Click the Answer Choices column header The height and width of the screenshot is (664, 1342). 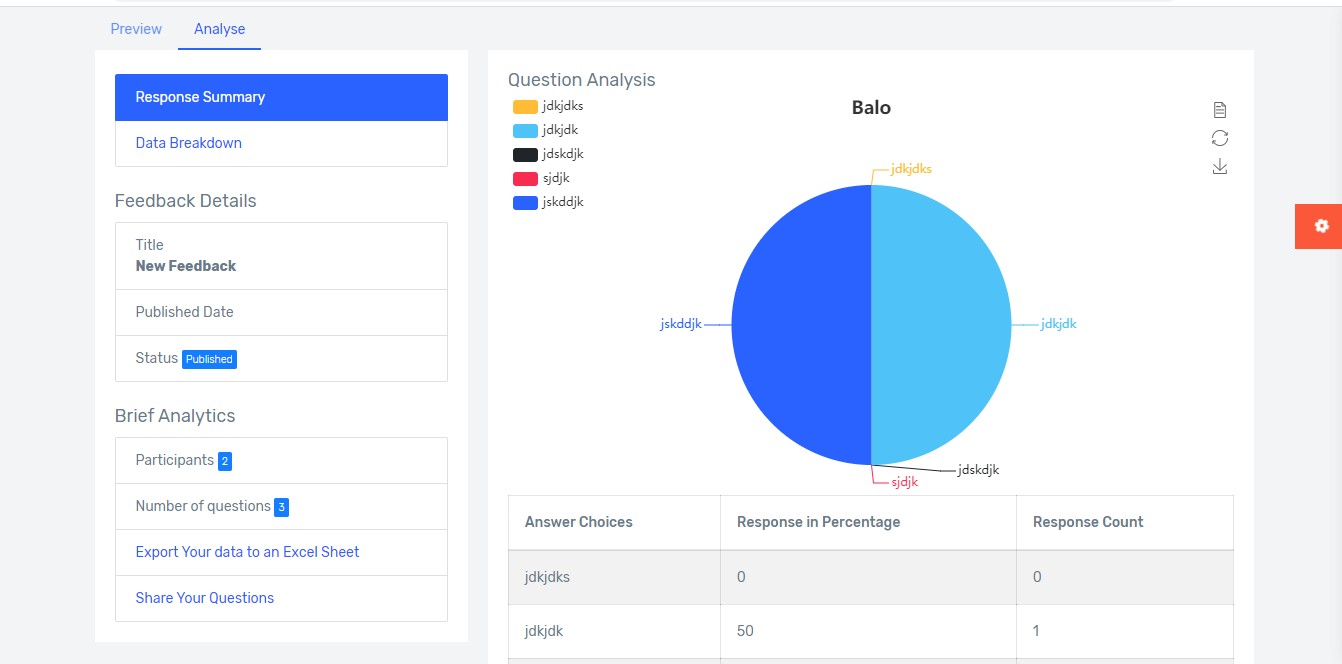[x=614, y=522]
